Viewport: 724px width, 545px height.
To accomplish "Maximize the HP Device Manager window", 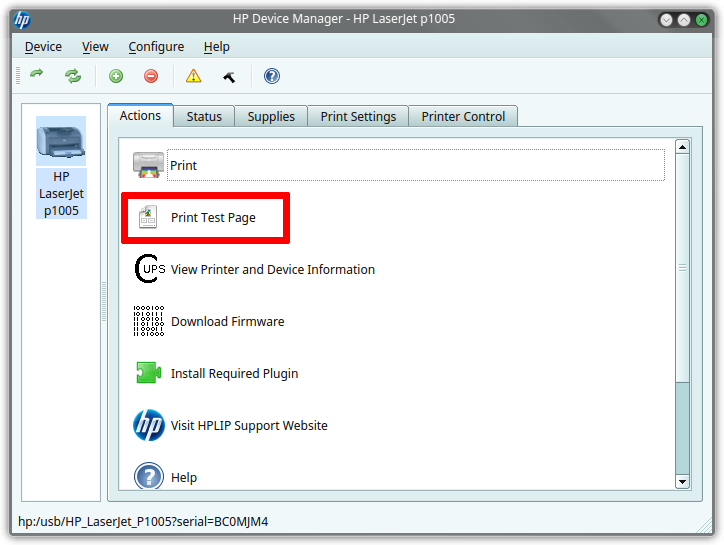I will point(684,20).
